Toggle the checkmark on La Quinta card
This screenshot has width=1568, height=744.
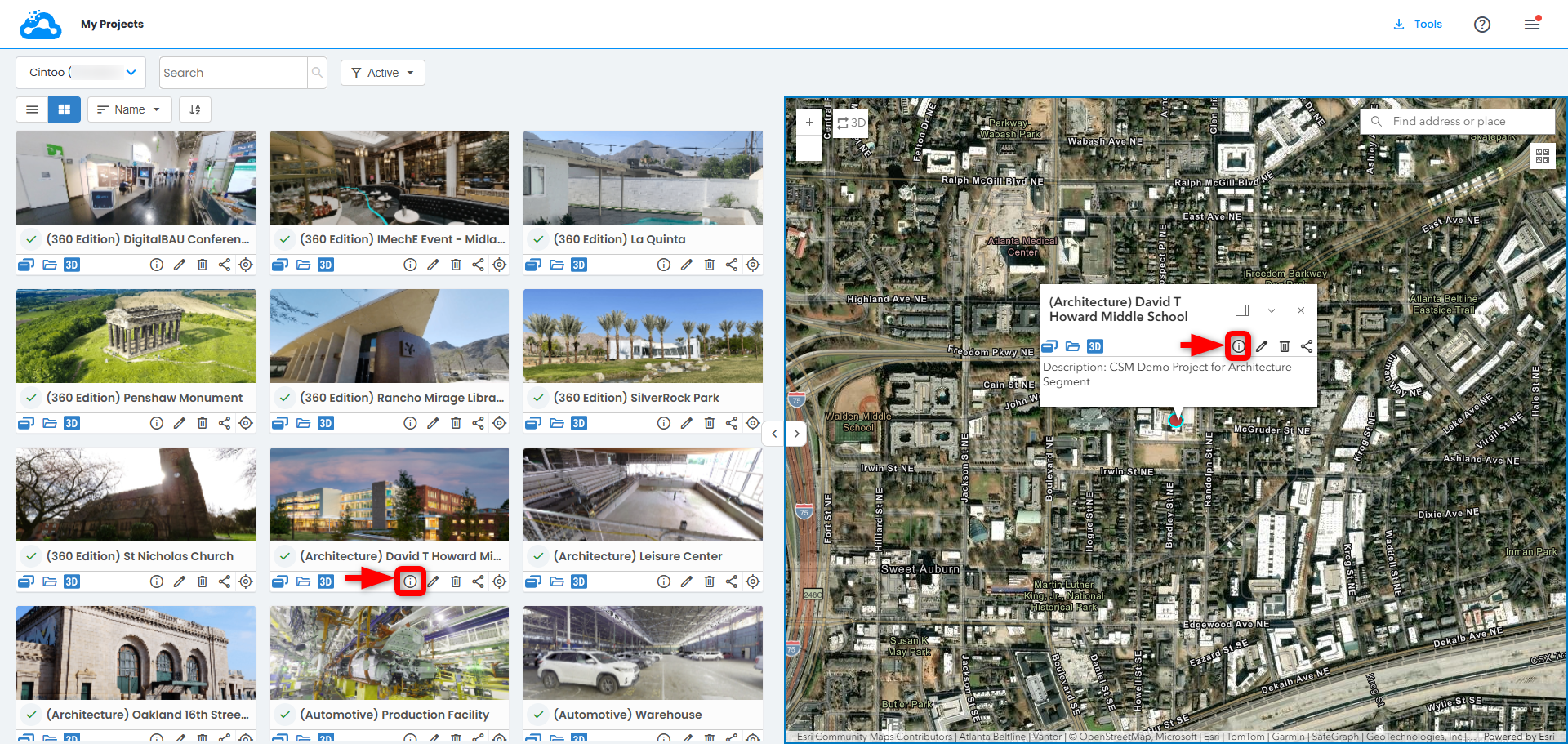(x=538, y=239)
